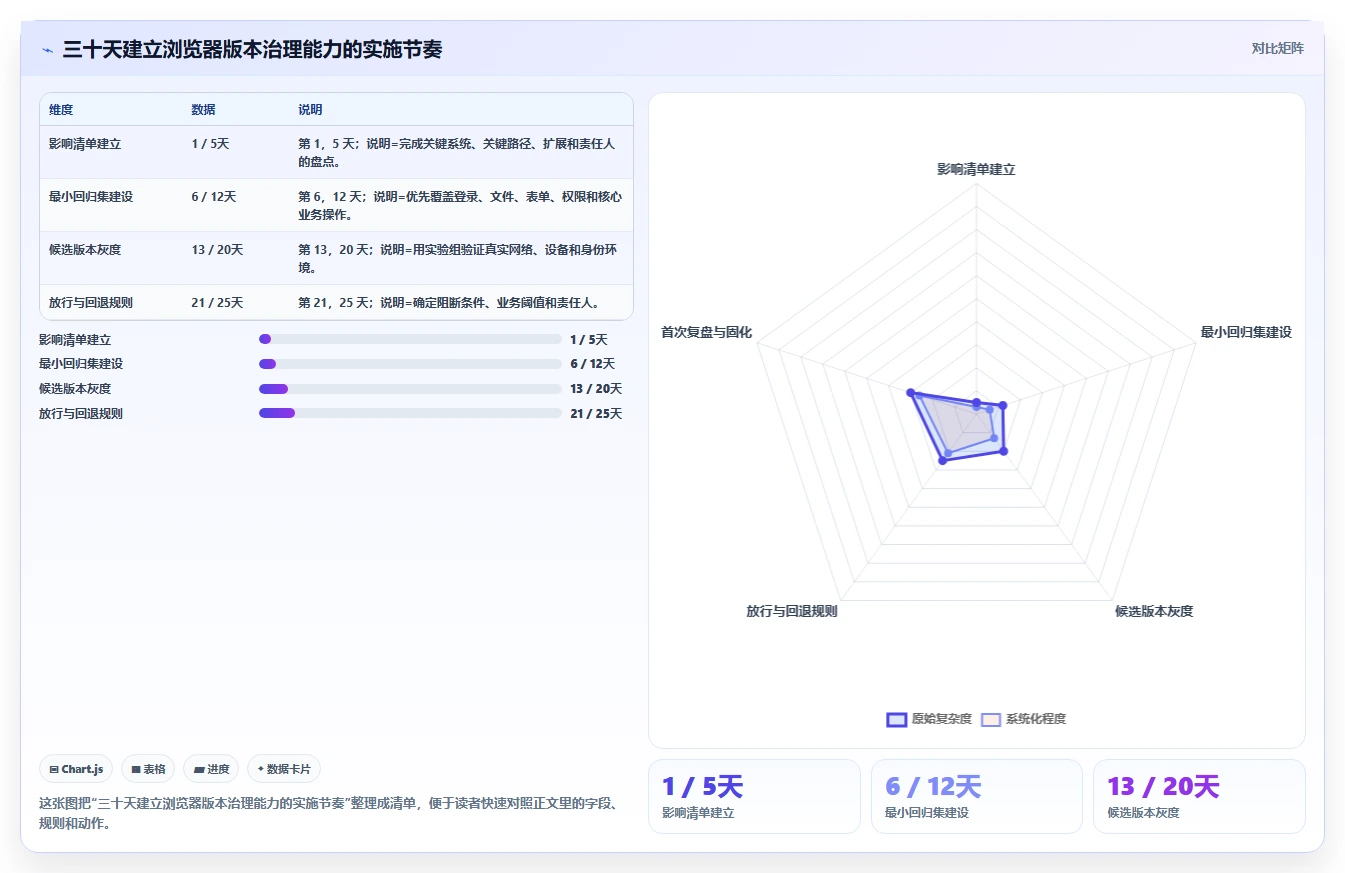This screenshot has width=1345, height=873.
Task: Click the 表格 tag chip
Action: click(148, 769)
